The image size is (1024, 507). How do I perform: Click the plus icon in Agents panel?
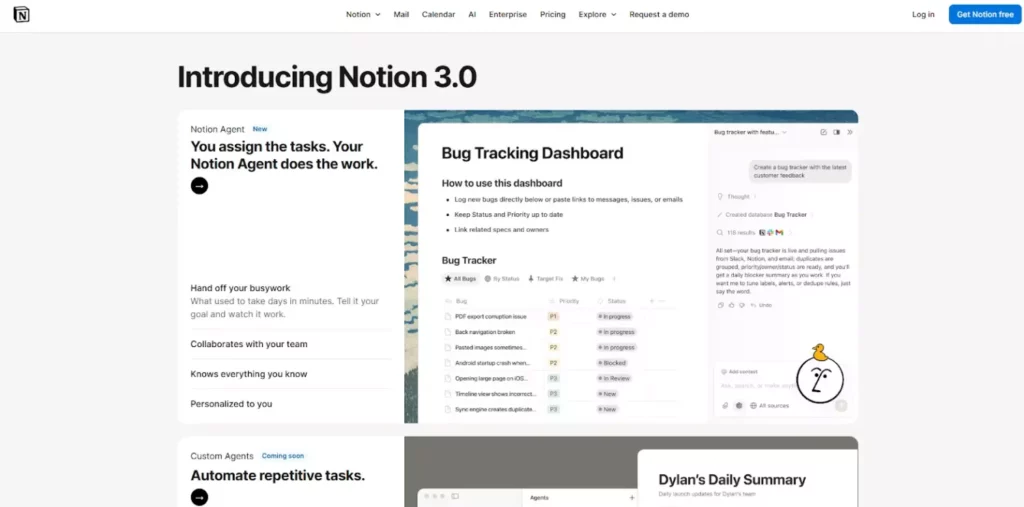632,498
